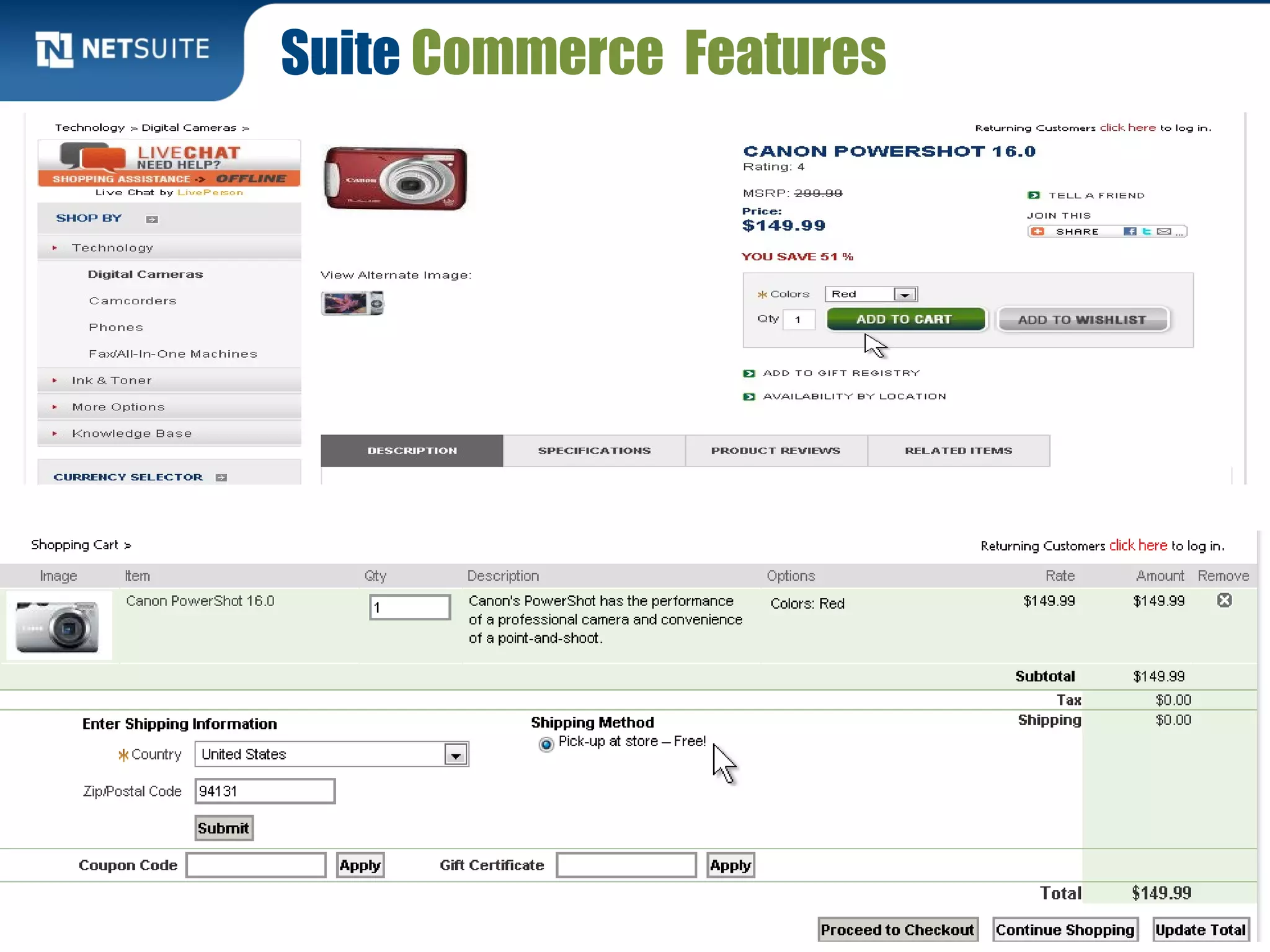Click the product page 'click here' login link
The image size is (1270, 952).
1127,128
